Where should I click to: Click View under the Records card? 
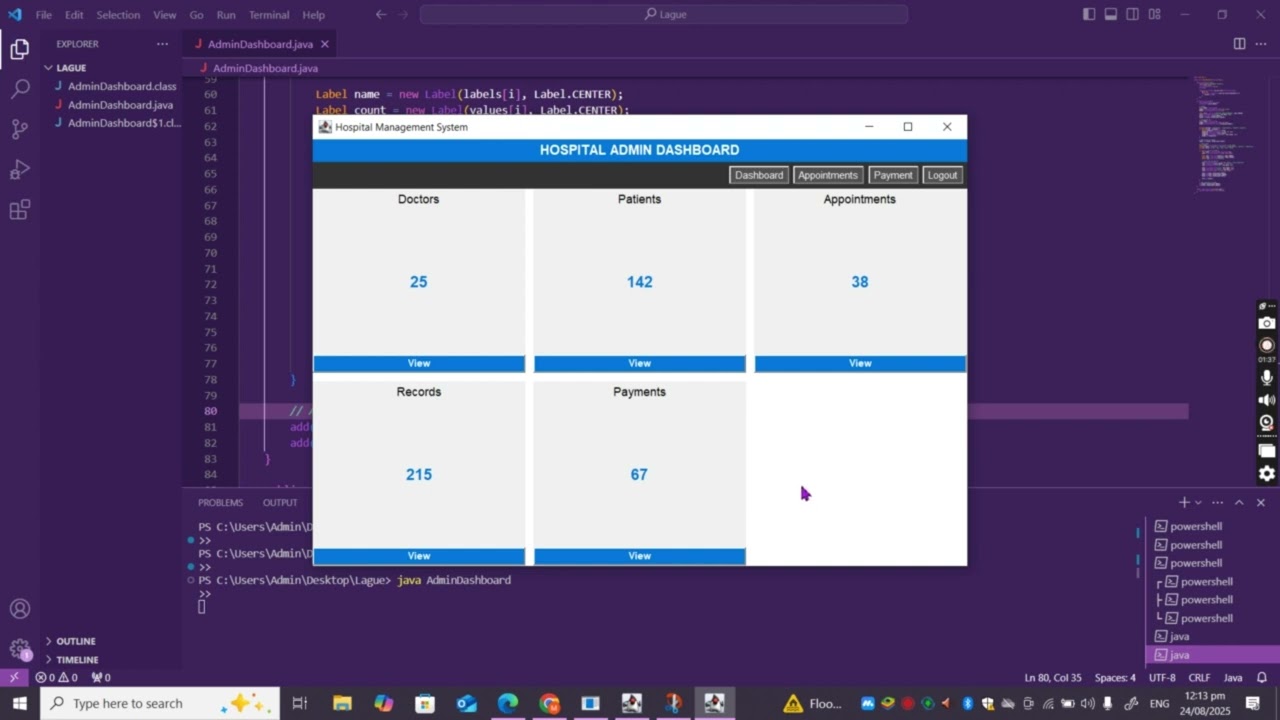(x=419, y=556)
